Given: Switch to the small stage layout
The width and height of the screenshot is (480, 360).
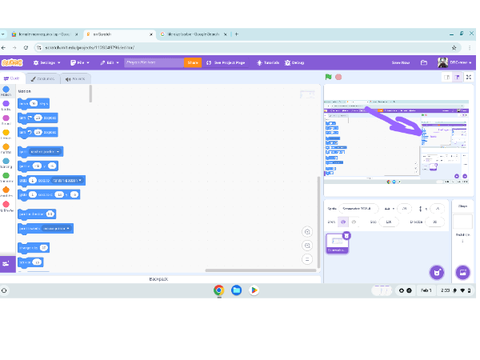Looking at the screenshot, I should [447, 77].
